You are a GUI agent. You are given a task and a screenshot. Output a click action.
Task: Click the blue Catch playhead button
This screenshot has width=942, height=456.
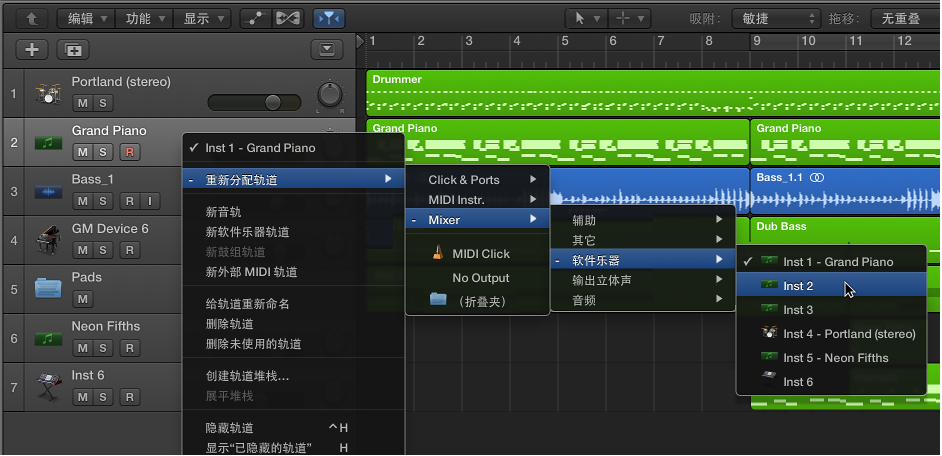click(327, 18)
